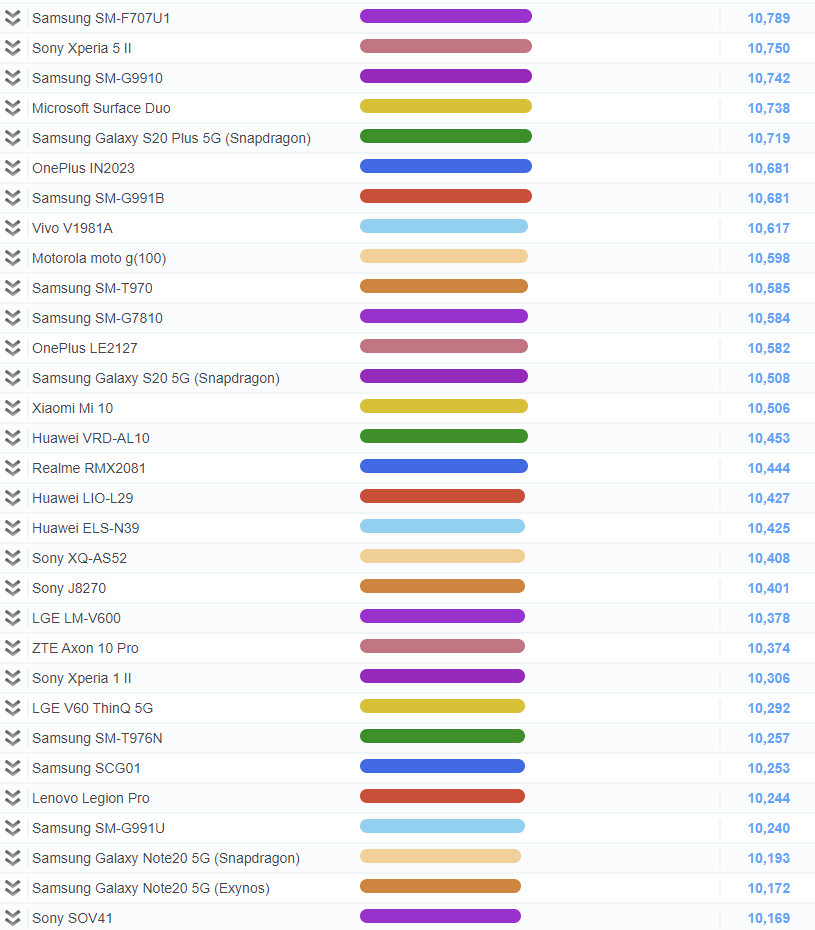Expand the Xiaomi Mi 10 row chevron
The width and height of the screenshot is (815, 930).
click(x=12, y=408)
